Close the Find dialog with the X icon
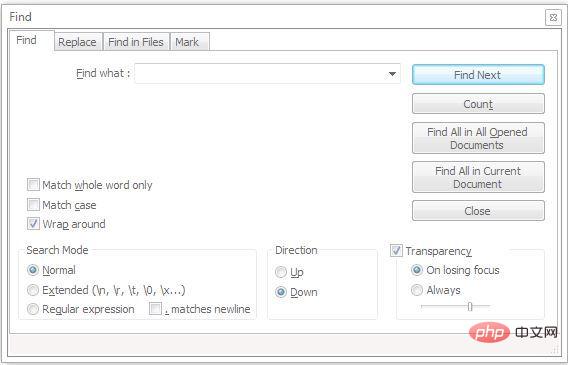Viewport: 568px width, 365px height. (553, 17)
